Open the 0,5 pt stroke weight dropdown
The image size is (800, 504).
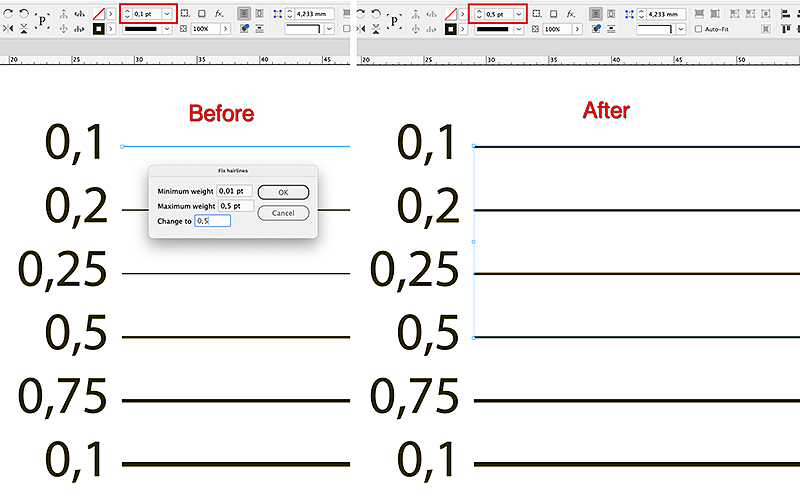[517, 13]
